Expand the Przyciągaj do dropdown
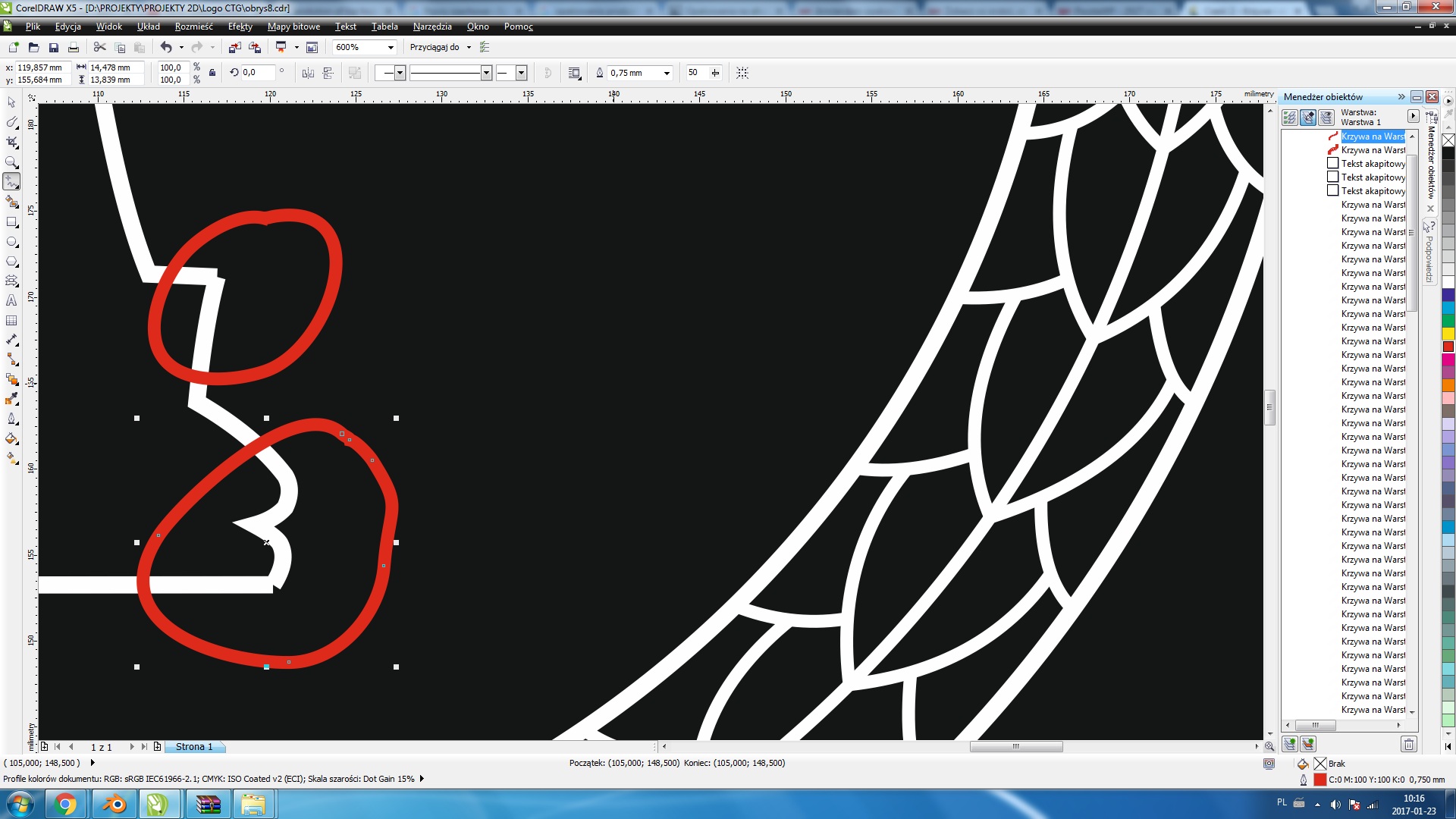1456x819 pixels. (x=469, y=47)
